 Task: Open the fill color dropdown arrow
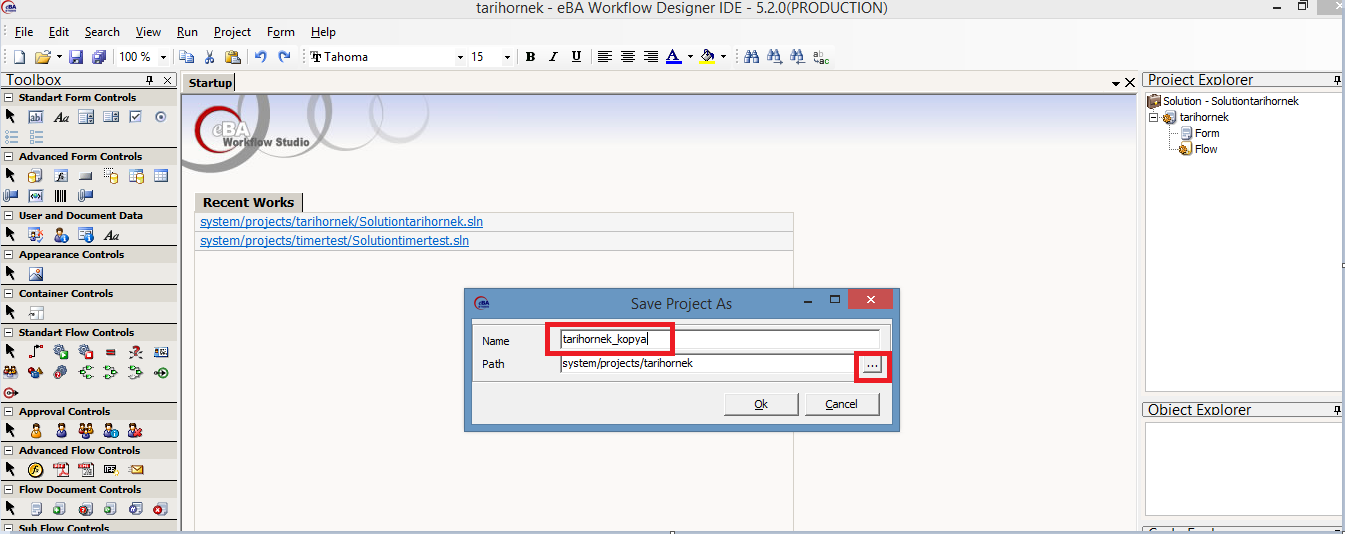point(723,57)
